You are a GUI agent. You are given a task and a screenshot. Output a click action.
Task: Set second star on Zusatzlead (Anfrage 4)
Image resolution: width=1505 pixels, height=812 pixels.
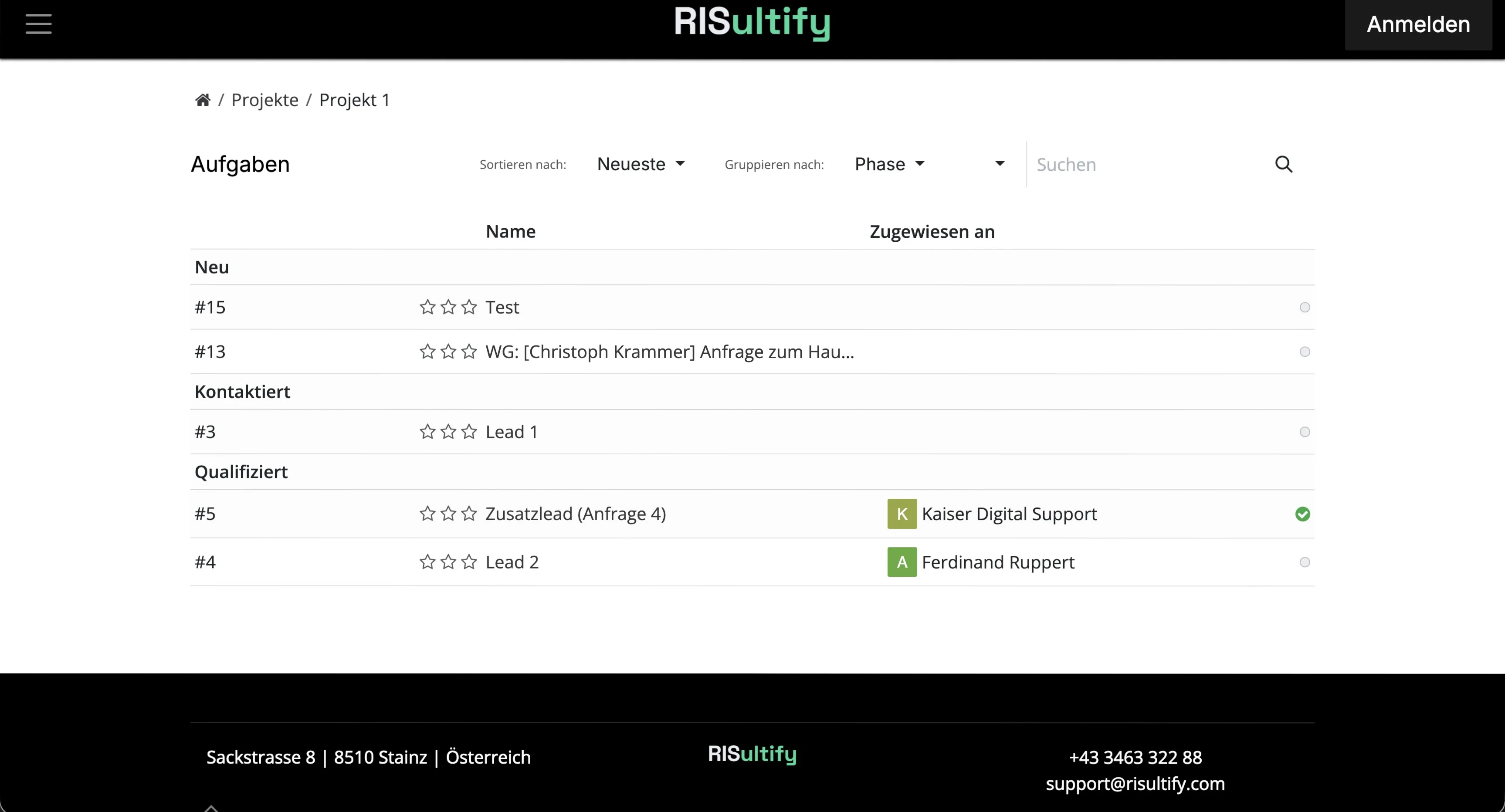[x=449, y=514]
